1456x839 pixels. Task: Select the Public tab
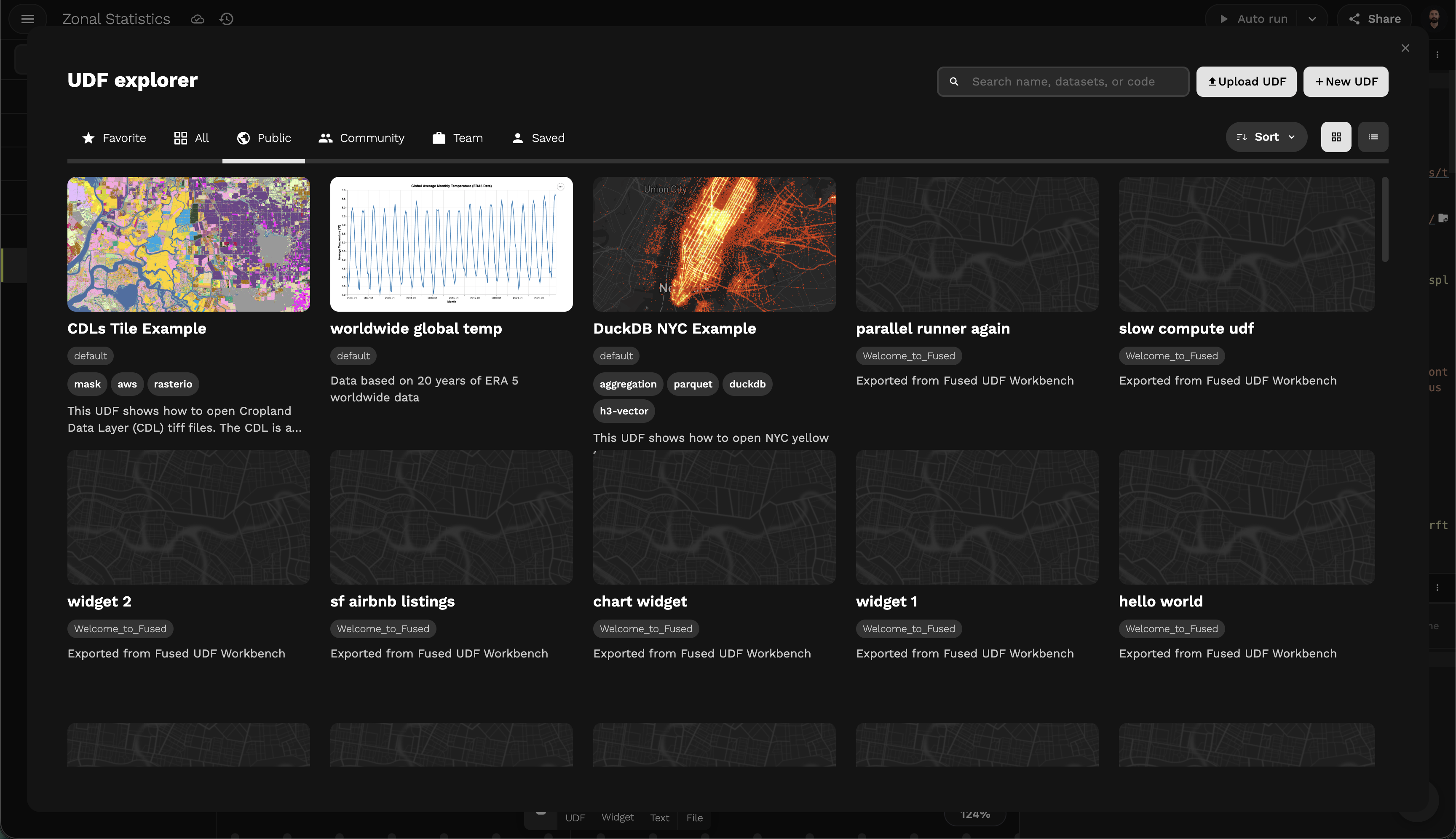click(264, 138)
